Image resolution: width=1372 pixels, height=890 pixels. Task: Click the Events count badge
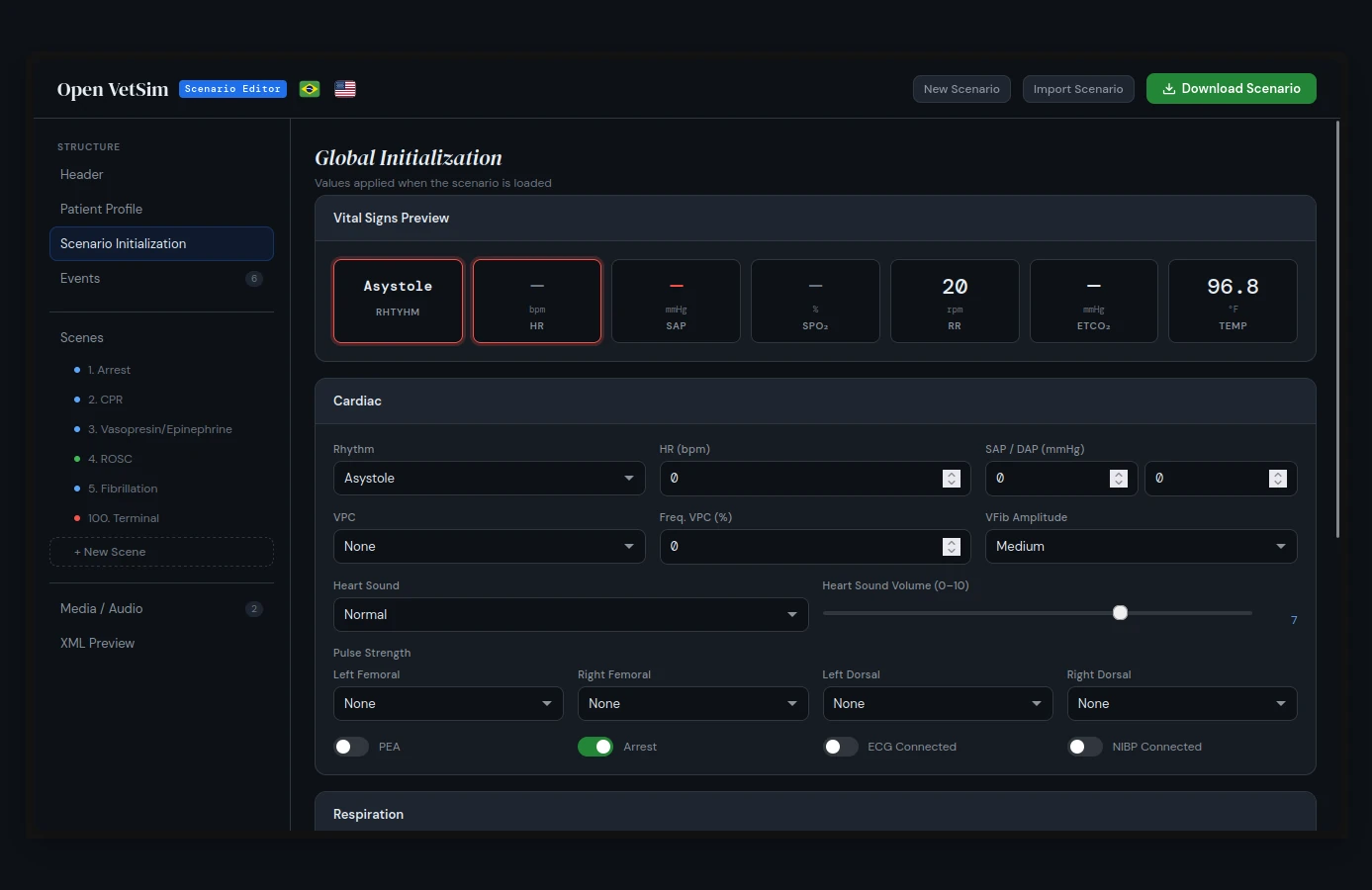[x=254, y=279]
